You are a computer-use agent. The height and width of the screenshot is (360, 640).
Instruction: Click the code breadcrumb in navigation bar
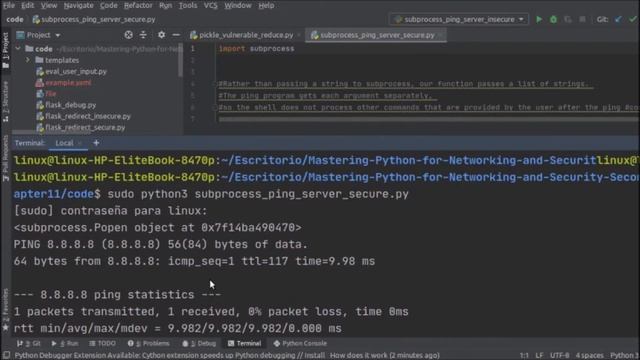15,19
